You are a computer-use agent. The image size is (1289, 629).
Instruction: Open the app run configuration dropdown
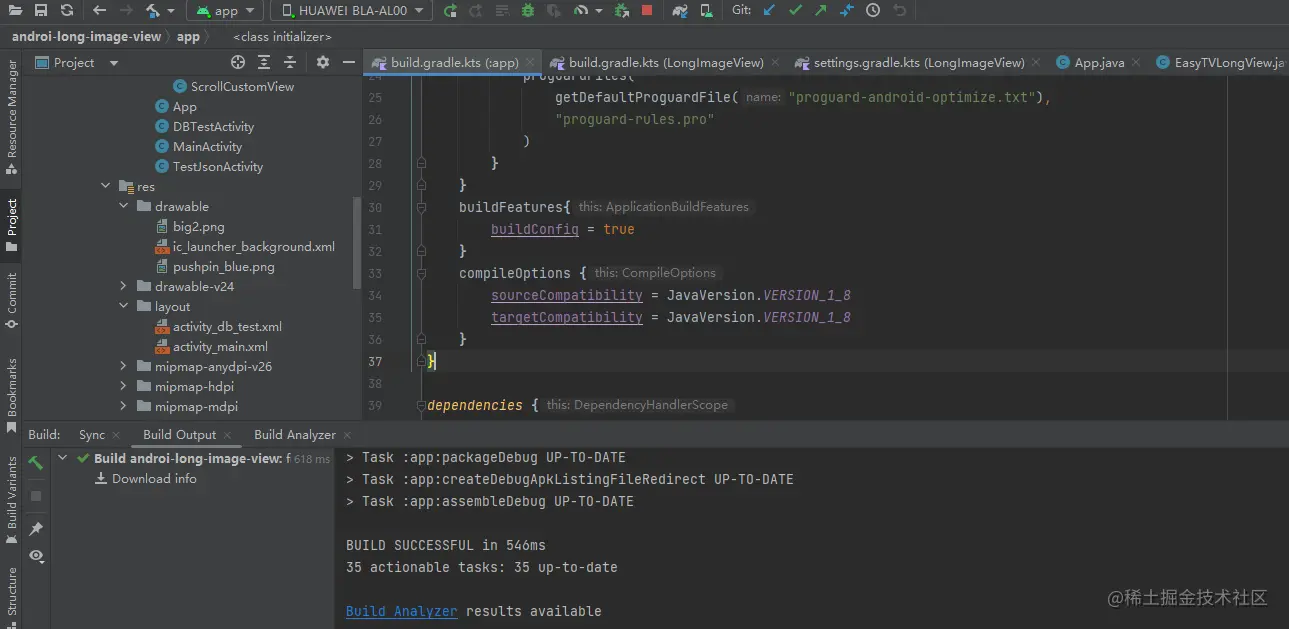coord(226,10)
